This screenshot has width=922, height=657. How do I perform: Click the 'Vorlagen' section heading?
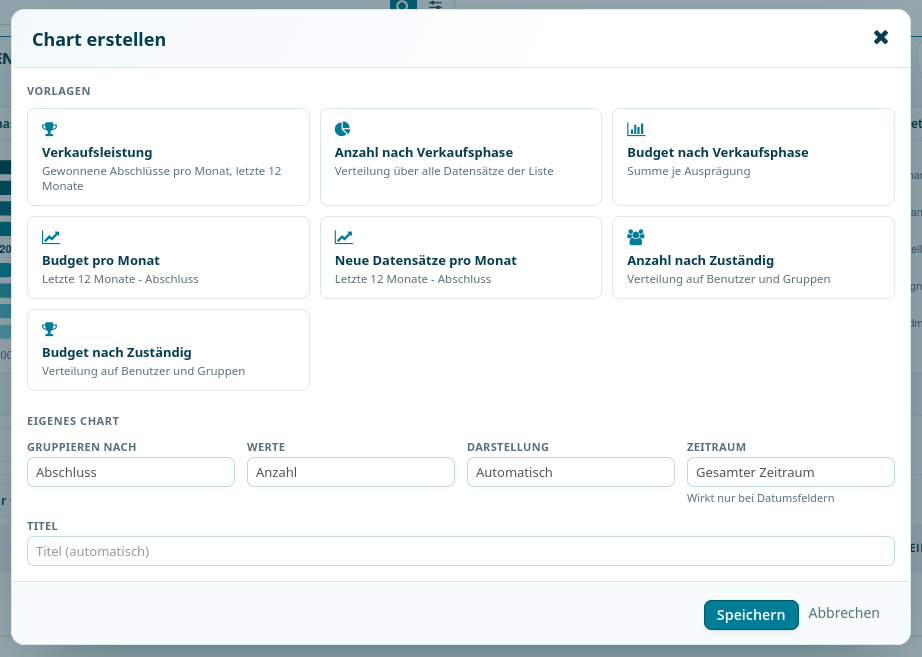point(59,91)
